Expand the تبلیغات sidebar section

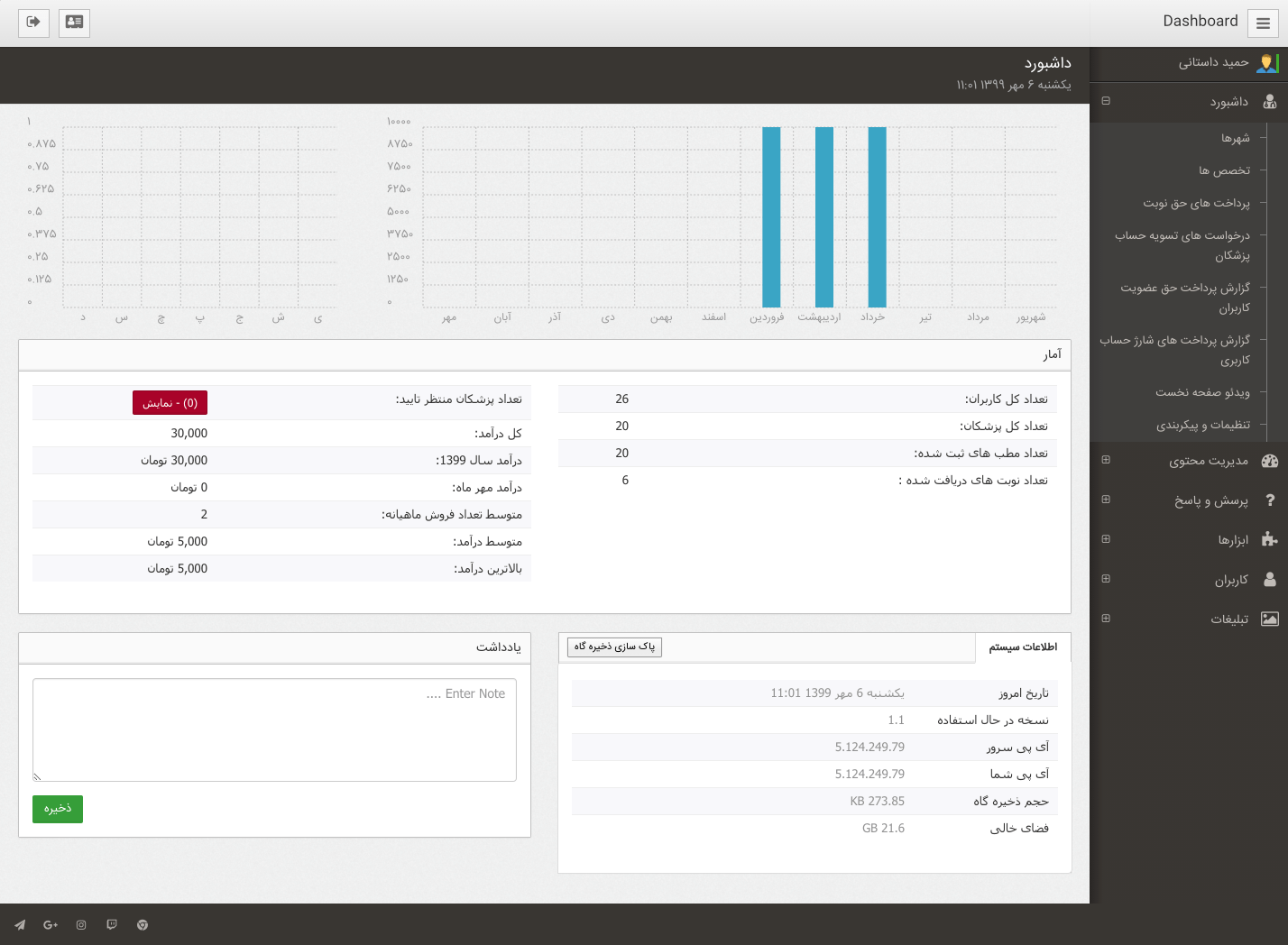click(1106, 619)
